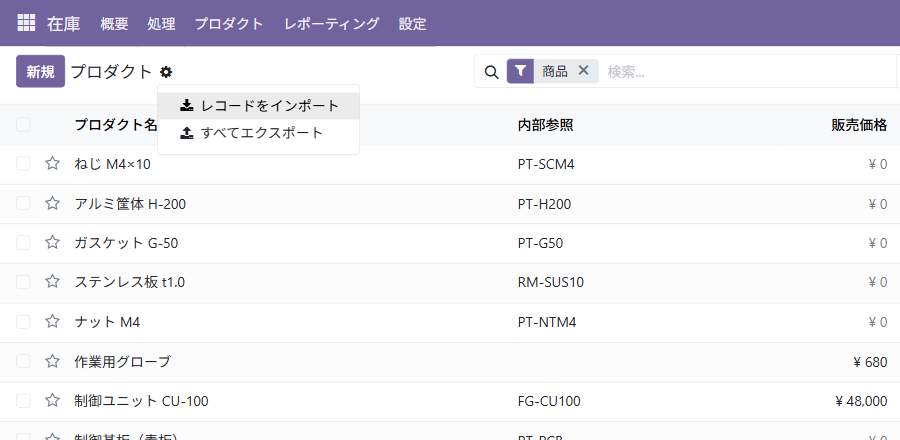Sort by the 内部参照 column header

(x=545, y=124)
